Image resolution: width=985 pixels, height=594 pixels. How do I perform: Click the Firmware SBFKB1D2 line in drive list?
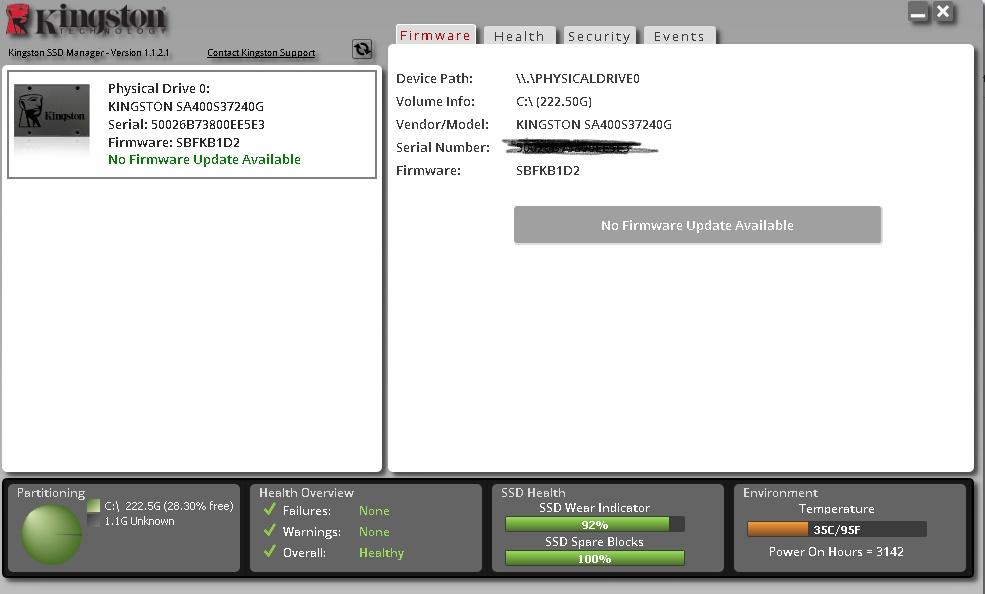point(174,143)
